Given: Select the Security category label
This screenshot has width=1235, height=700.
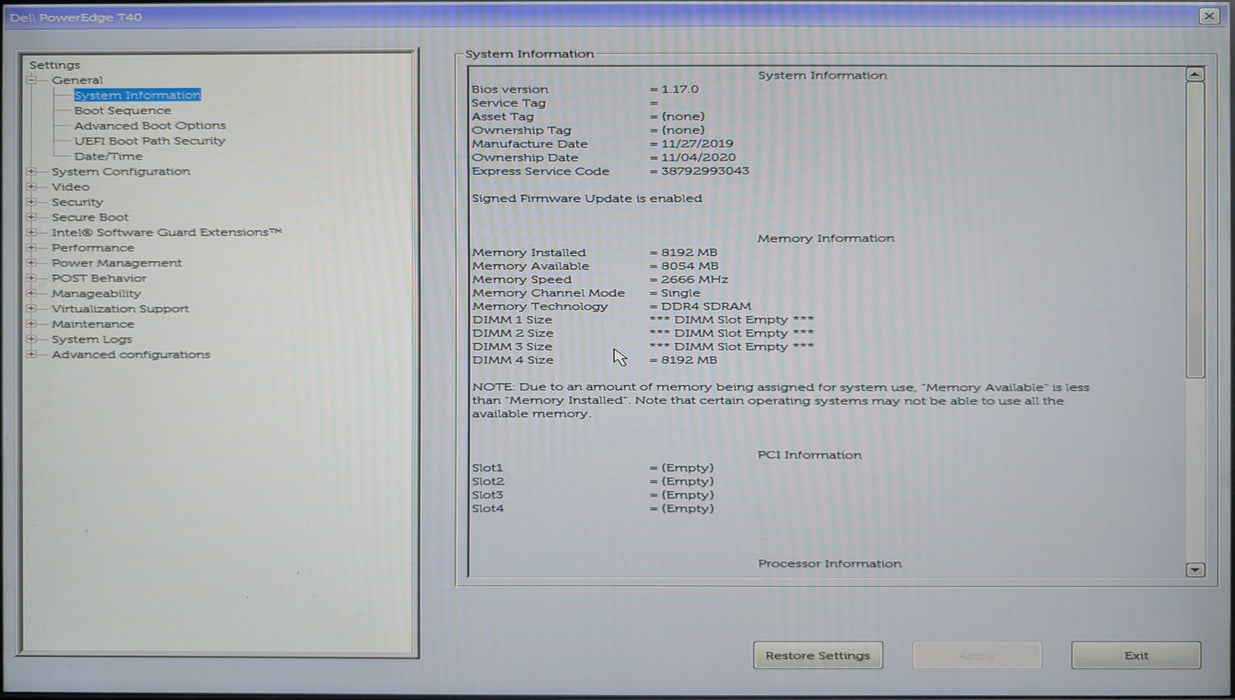Looking at the screenshot, I should [77, 202].
